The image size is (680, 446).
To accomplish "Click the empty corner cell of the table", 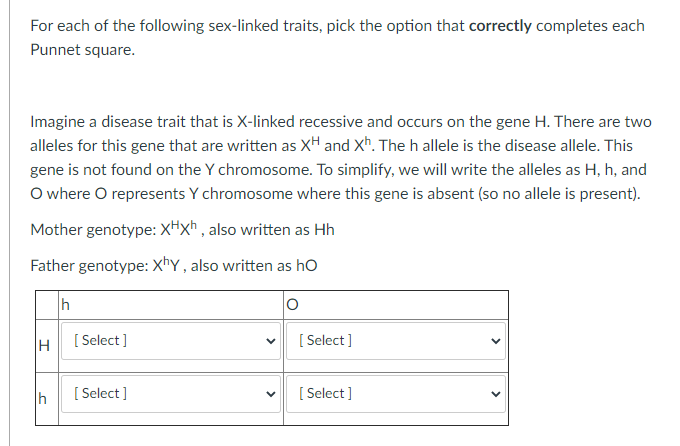I will click(x=47, y=305).
